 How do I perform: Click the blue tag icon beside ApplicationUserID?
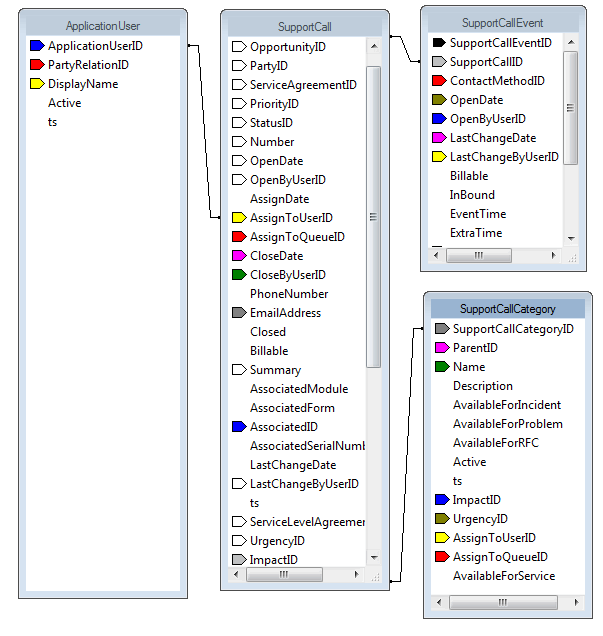point(37,46)
